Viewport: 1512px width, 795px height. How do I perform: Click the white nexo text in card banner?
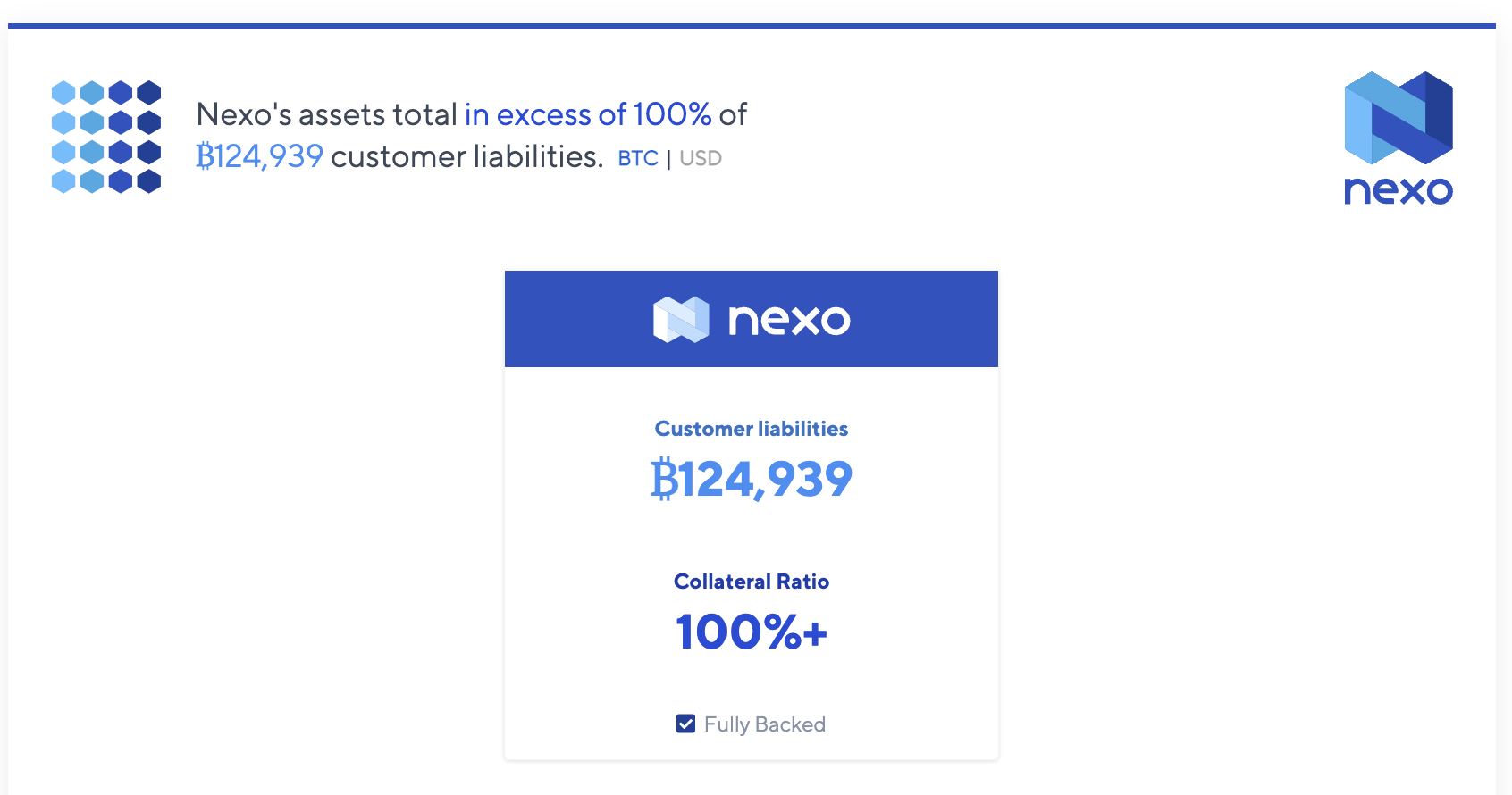pos(789,320)
